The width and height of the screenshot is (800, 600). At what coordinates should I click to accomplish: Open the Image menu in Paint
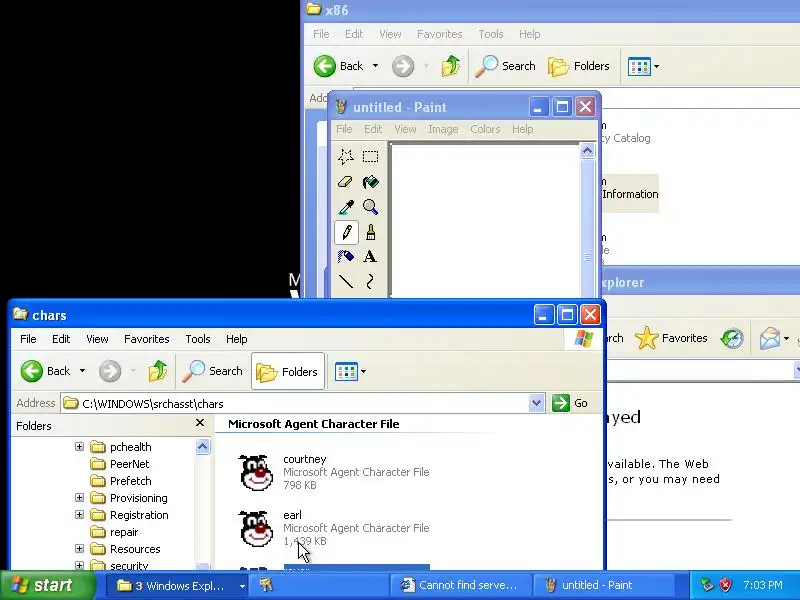tap(443, 129)
